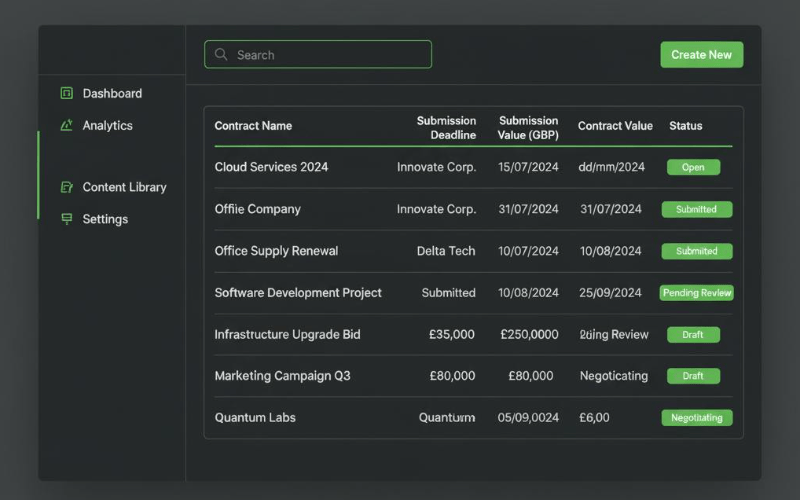This screenshot has height=500, width=800.
Task: Click the £35,000 value cell
Action: click(452, 335)
